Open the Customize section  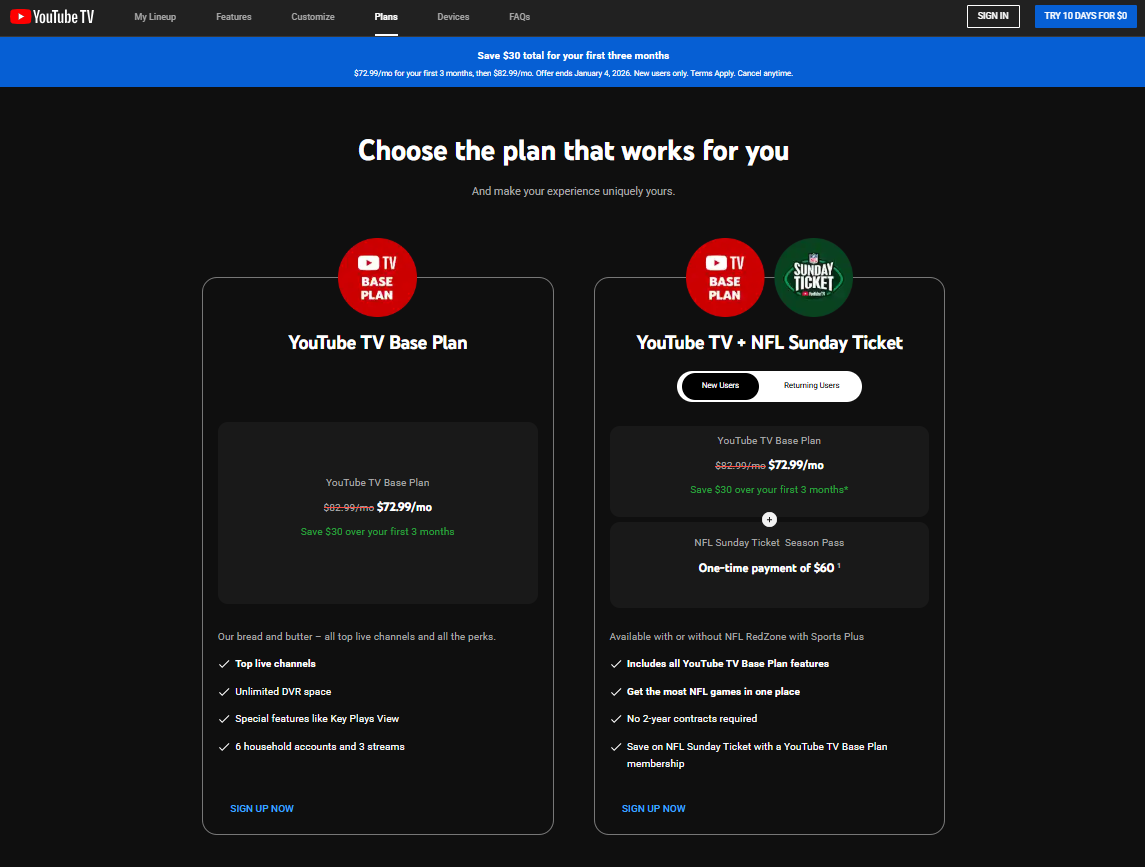pos(313,17)
